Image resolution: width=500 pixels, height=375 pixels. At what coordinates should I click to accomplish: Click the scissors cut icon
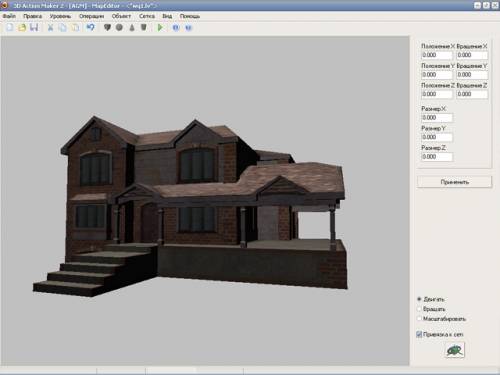(50, 27)
